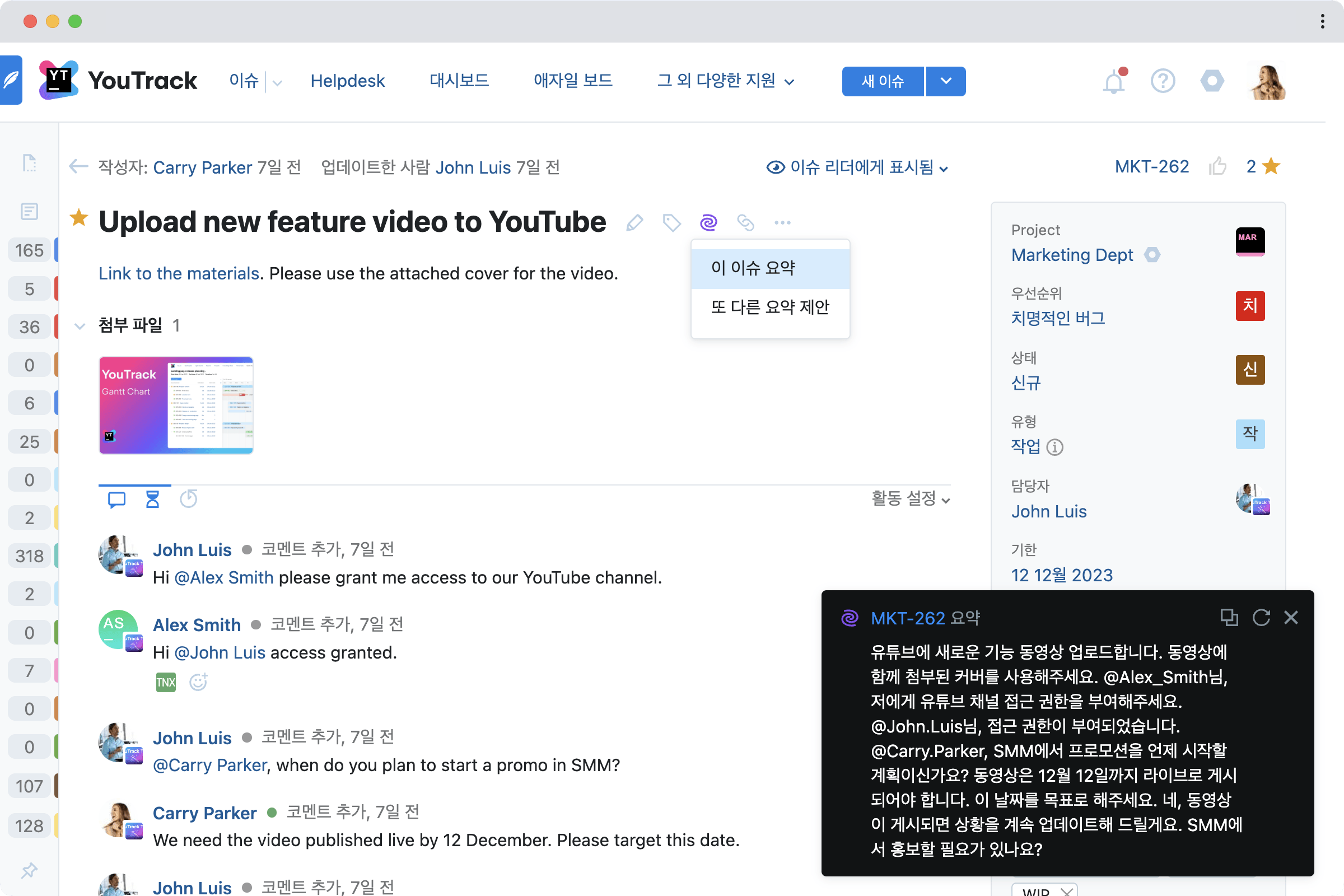This screenshot has width=1344, height=896.
Task: Toggle the TNX reaction on Alex Smith's comment
Action: coord(165,682)
